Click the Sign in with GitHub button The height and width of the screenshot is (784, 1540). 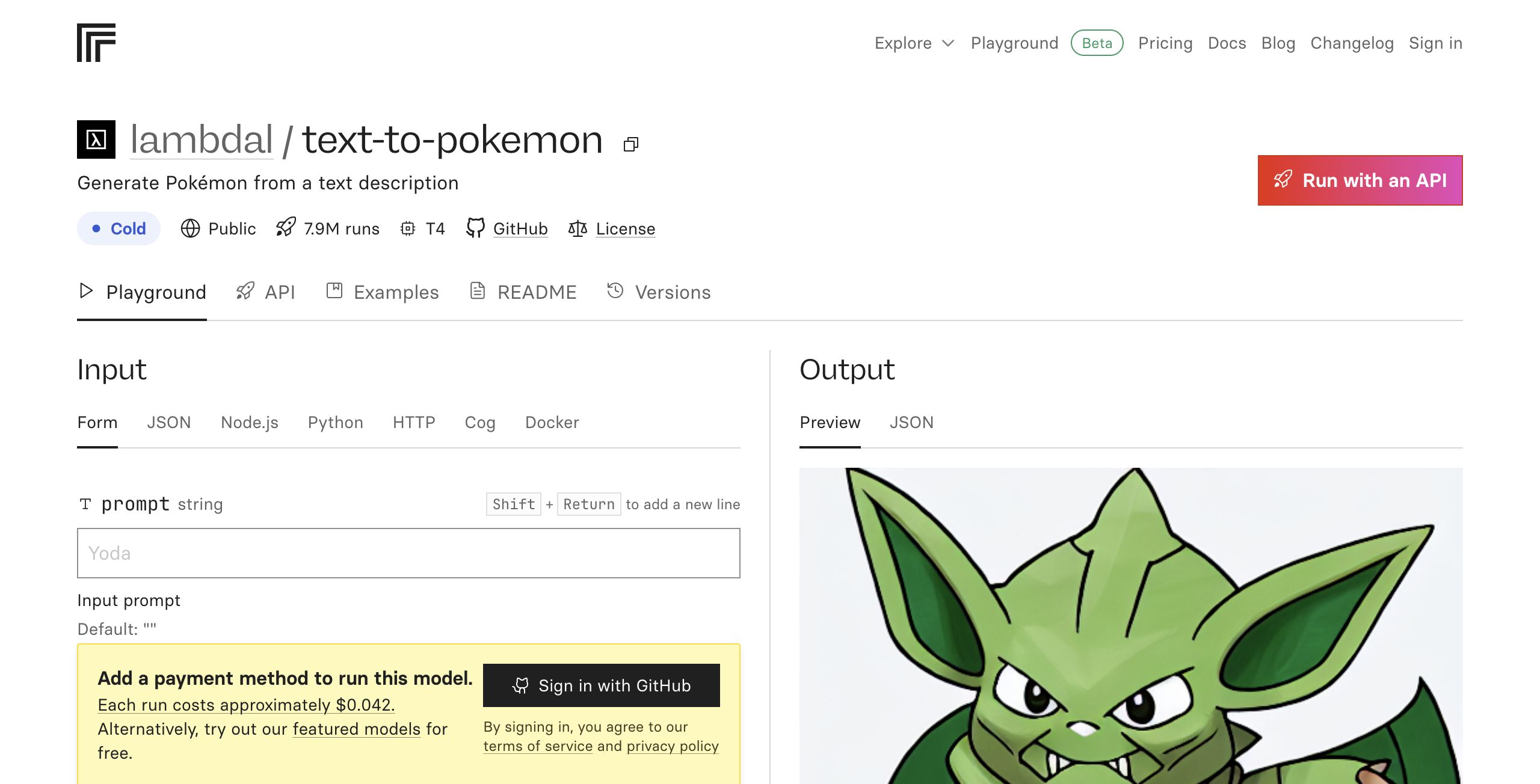point(602,685)
